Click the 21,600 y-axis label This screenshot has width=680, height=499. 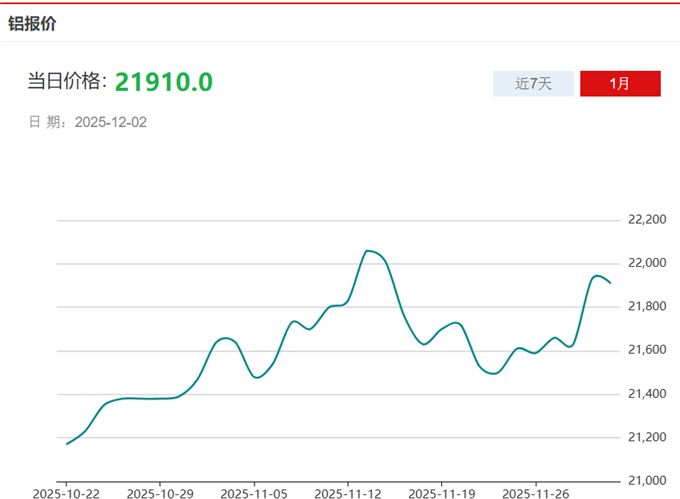646,350
